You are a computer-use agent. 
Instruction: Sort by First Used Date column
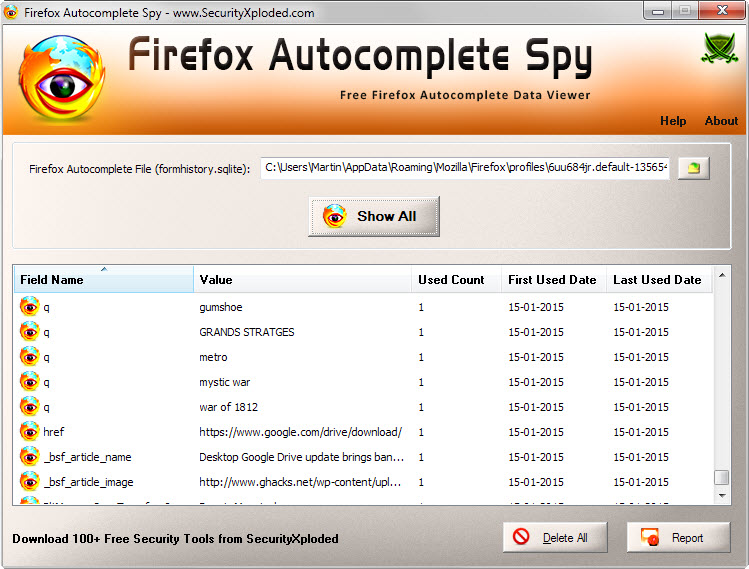[554, 279]
